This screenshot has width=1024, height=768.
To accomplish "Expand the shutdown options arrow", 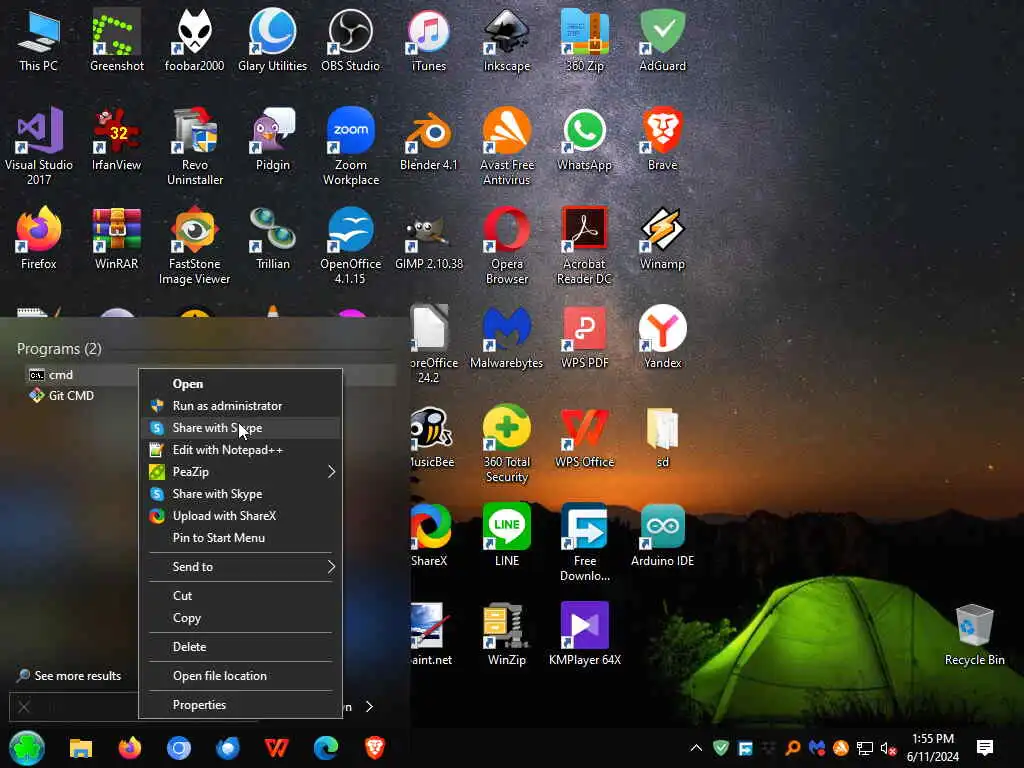I will (x=370, y=707).
